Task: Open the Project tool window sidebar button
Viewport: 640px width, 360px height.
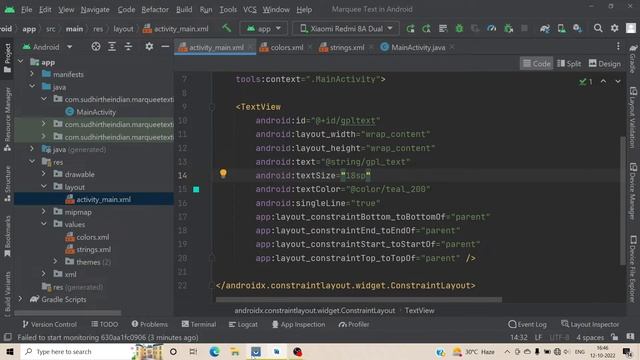Action: 7,58
